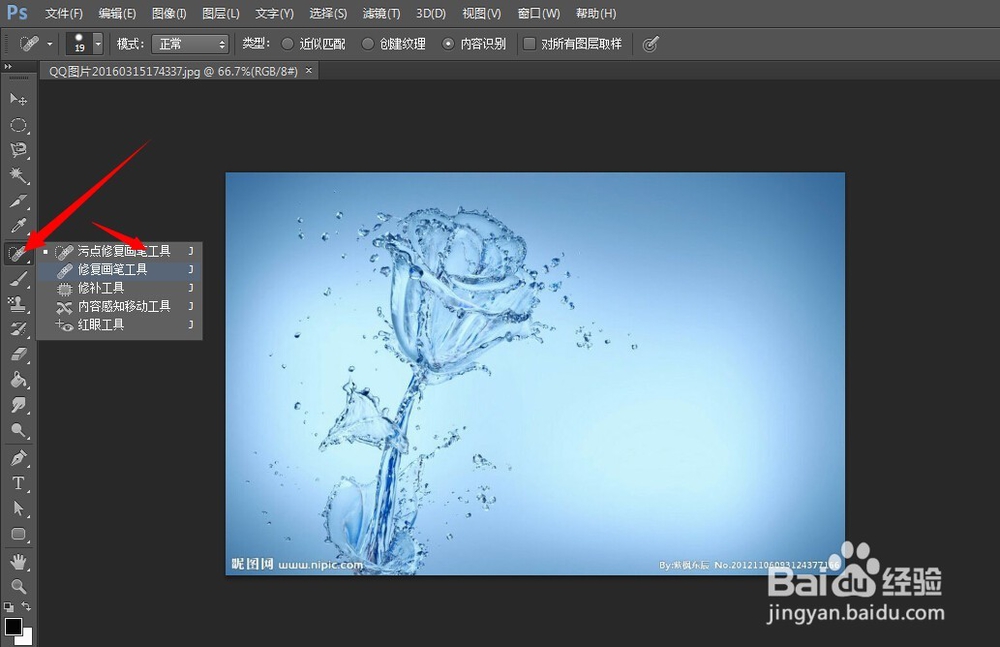1000x647 pixels.
Task: Select the Zoom tool
Action: 18,586
